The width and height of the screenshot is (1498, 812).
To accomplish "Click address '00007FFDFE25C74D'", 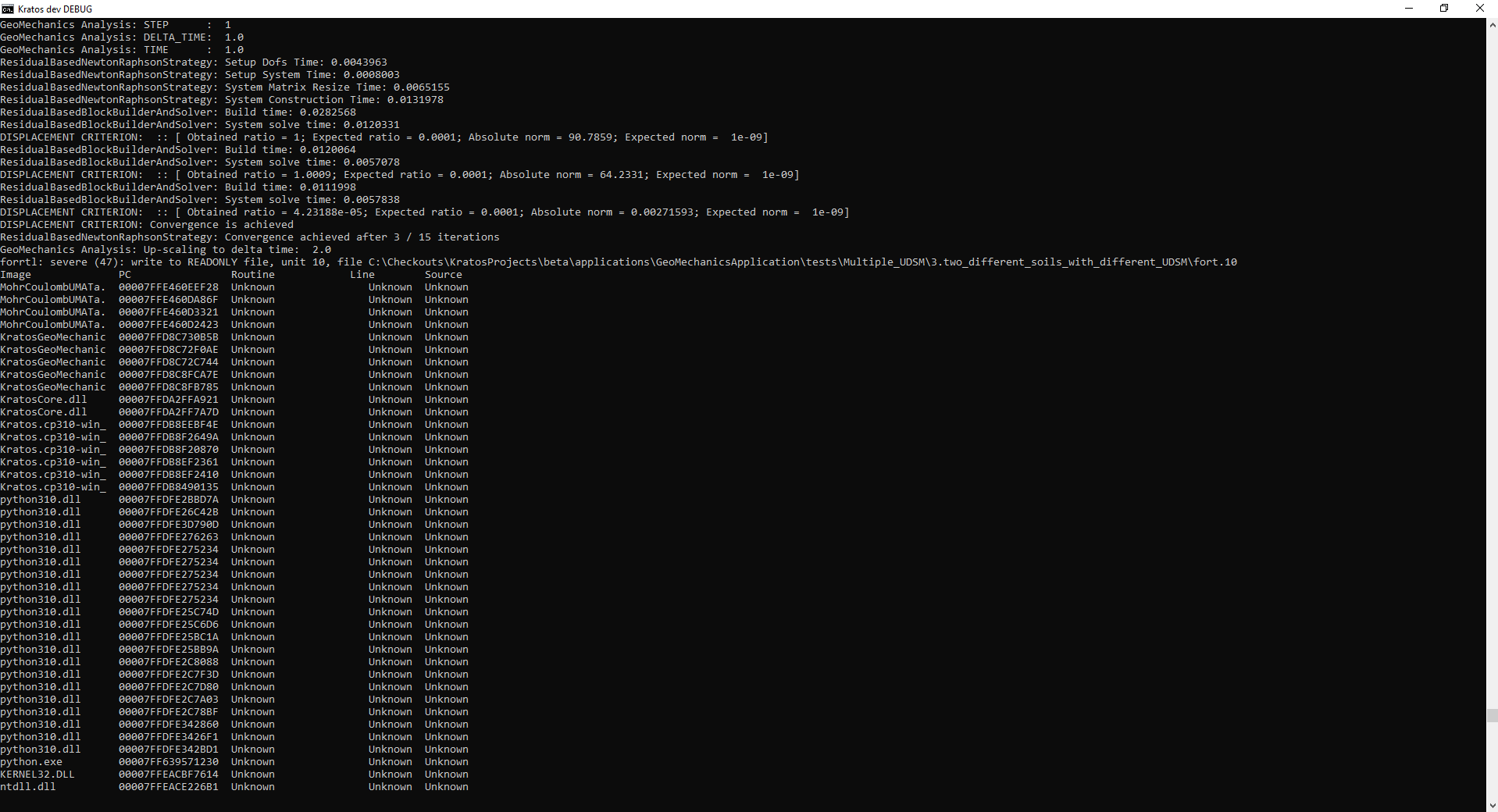I will tap(169, 612).
